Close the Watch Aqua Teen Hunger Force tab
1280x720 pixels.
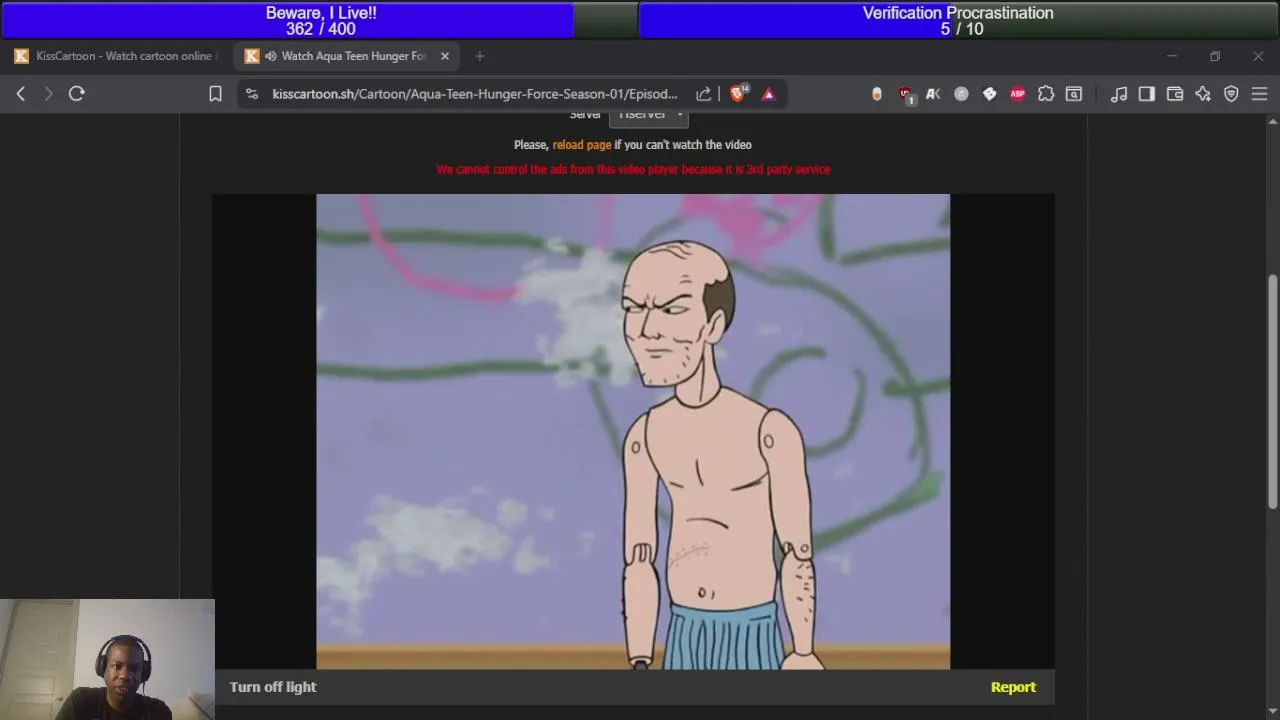[445, 56]
